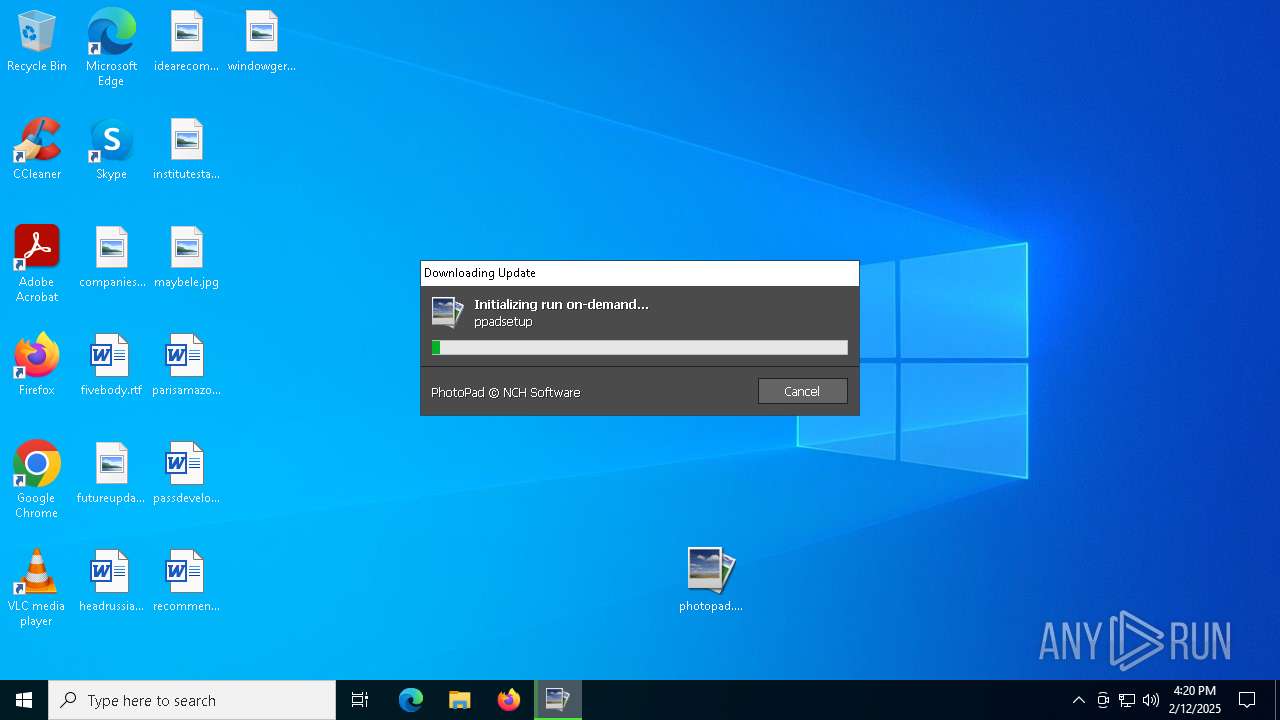Select the Microsoft Edge desktop shortcut
Viewport: 1280px width, 720px height.
[111, 48]
